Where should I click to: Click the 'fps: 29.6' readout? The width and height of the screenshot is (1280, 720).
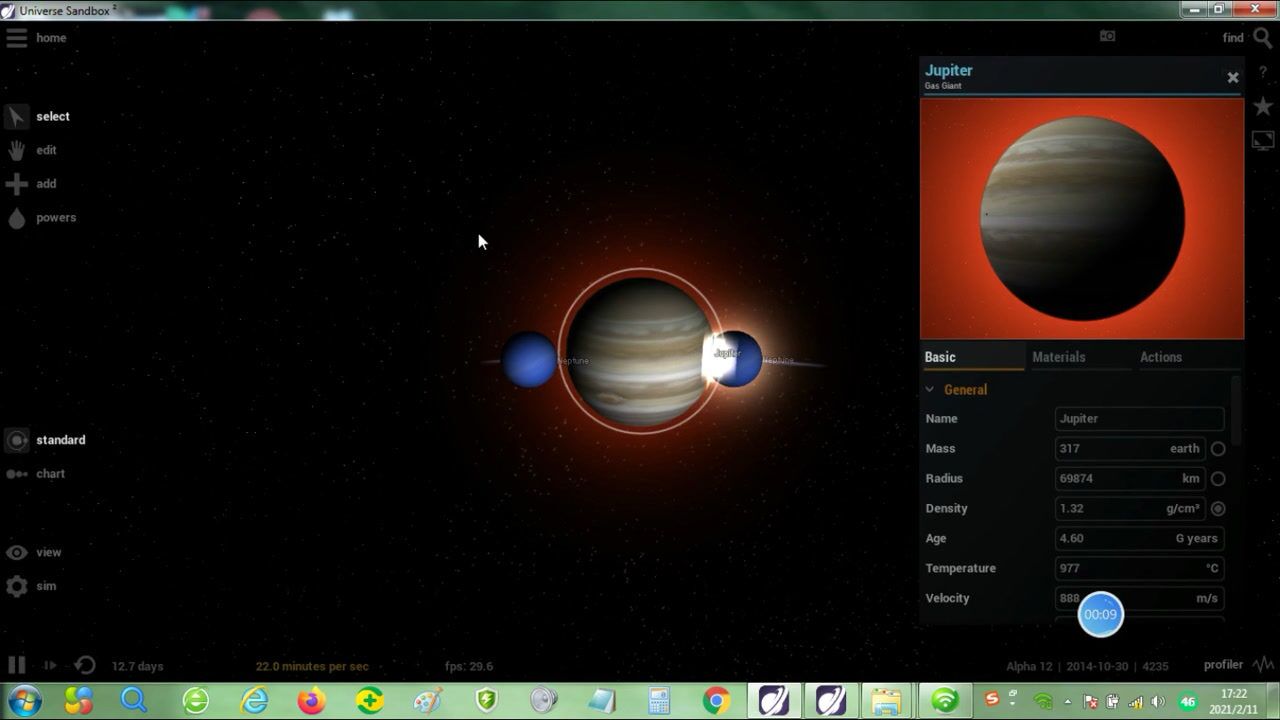[469, 667]
